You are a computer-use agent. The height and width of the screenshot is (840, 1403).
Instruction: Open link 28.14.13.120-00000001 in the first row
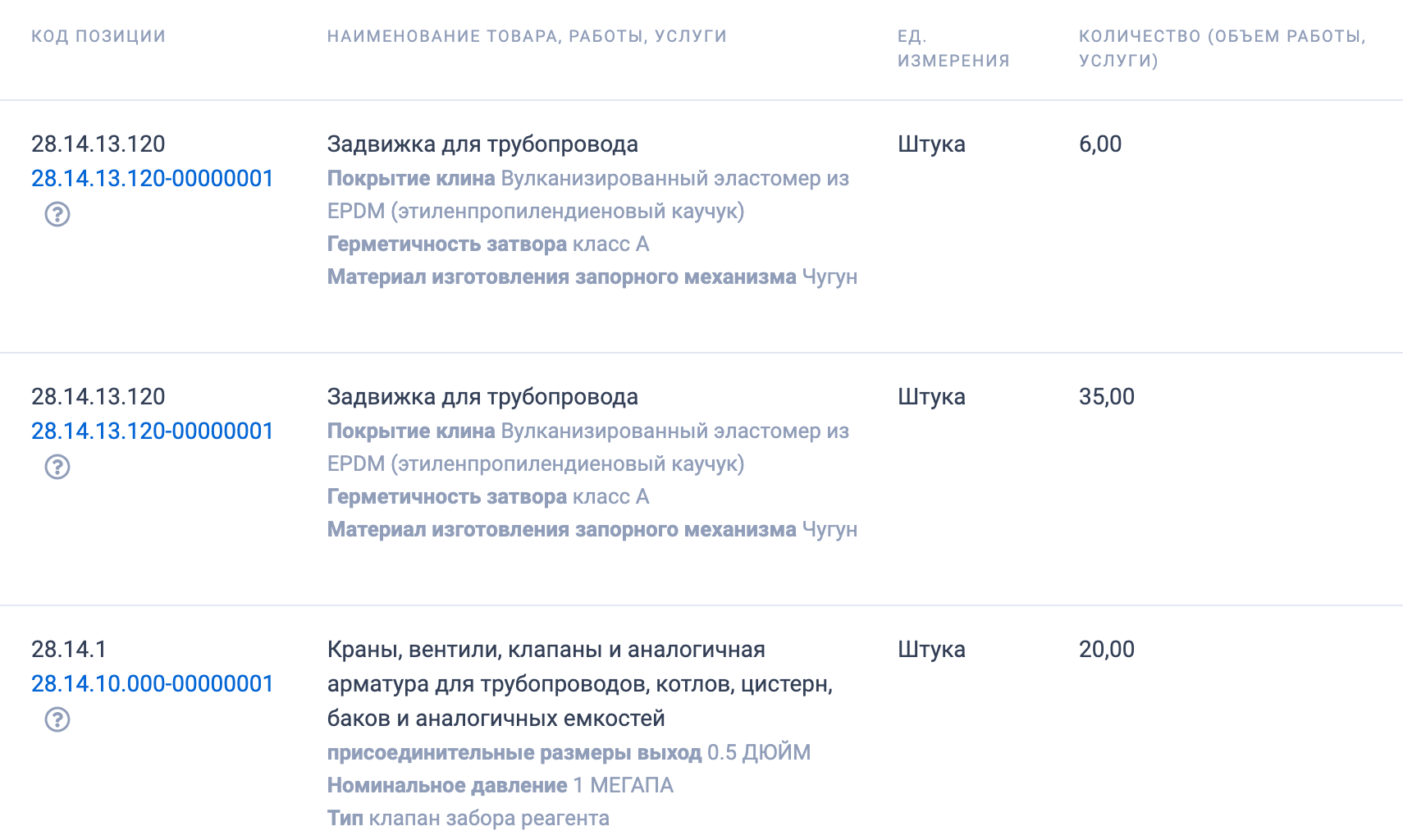[153, 178]
